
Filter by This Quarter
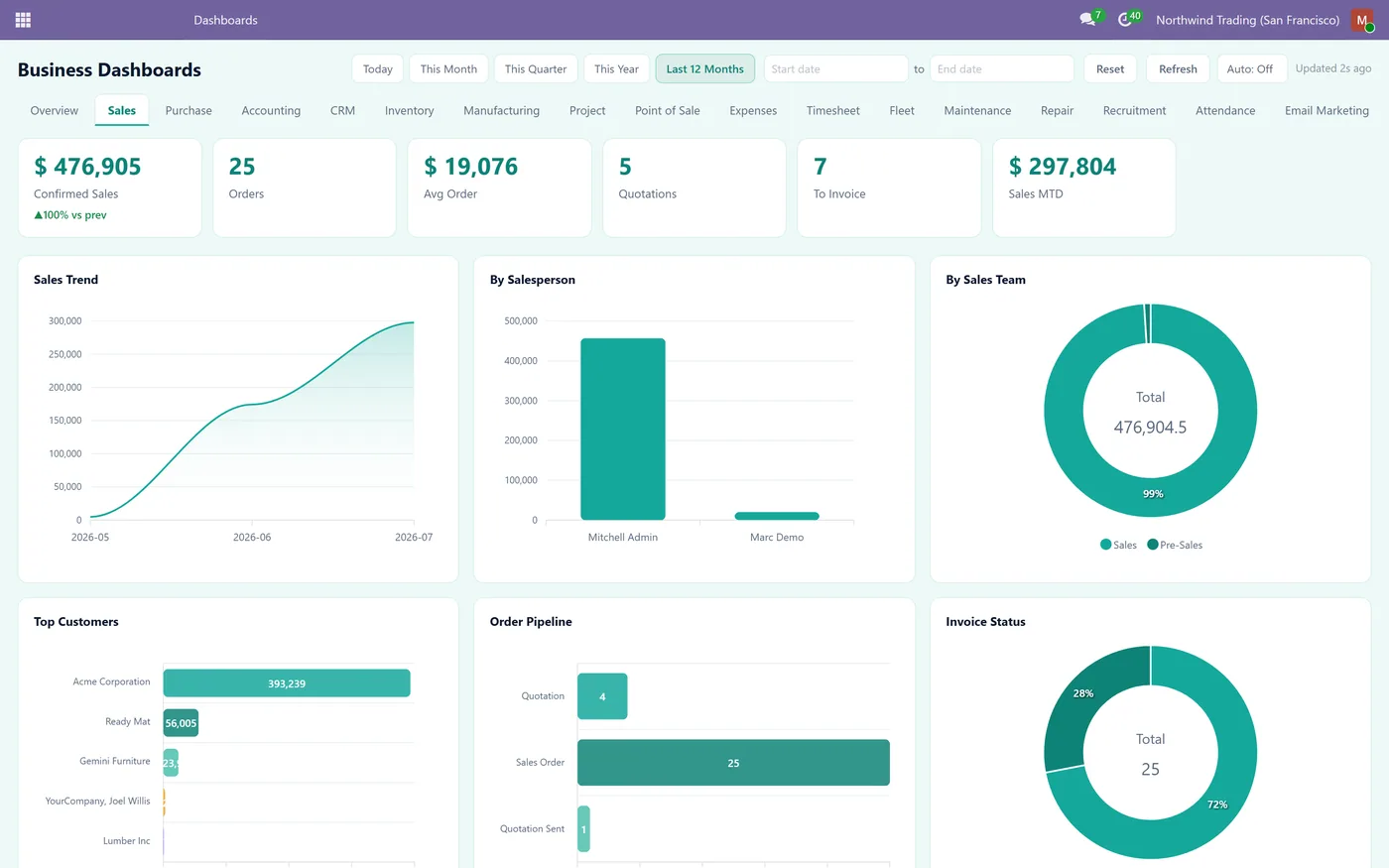pos(536,69)
